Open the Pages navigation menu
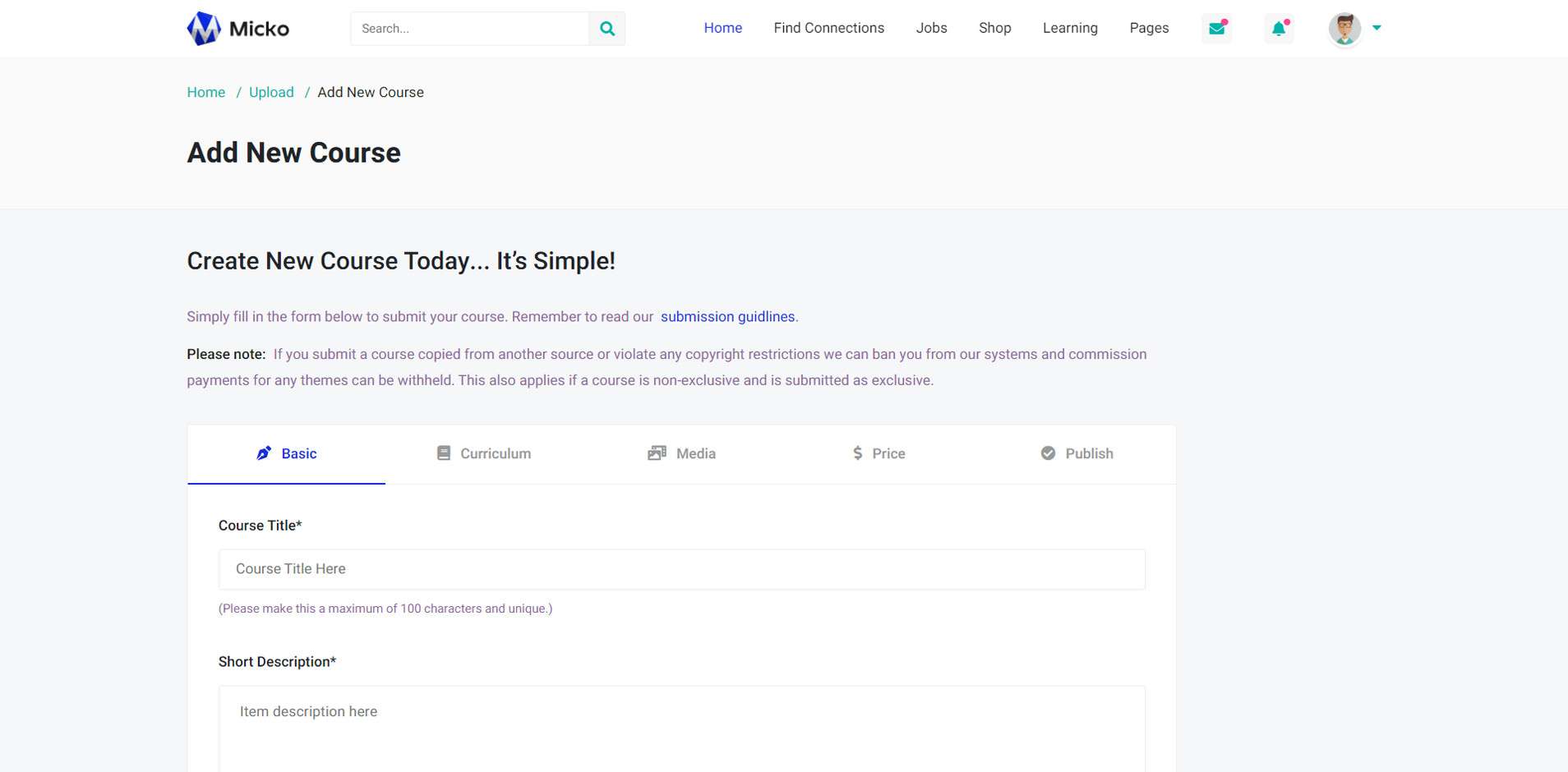Screen dimensions: 1568x772 1148,28
